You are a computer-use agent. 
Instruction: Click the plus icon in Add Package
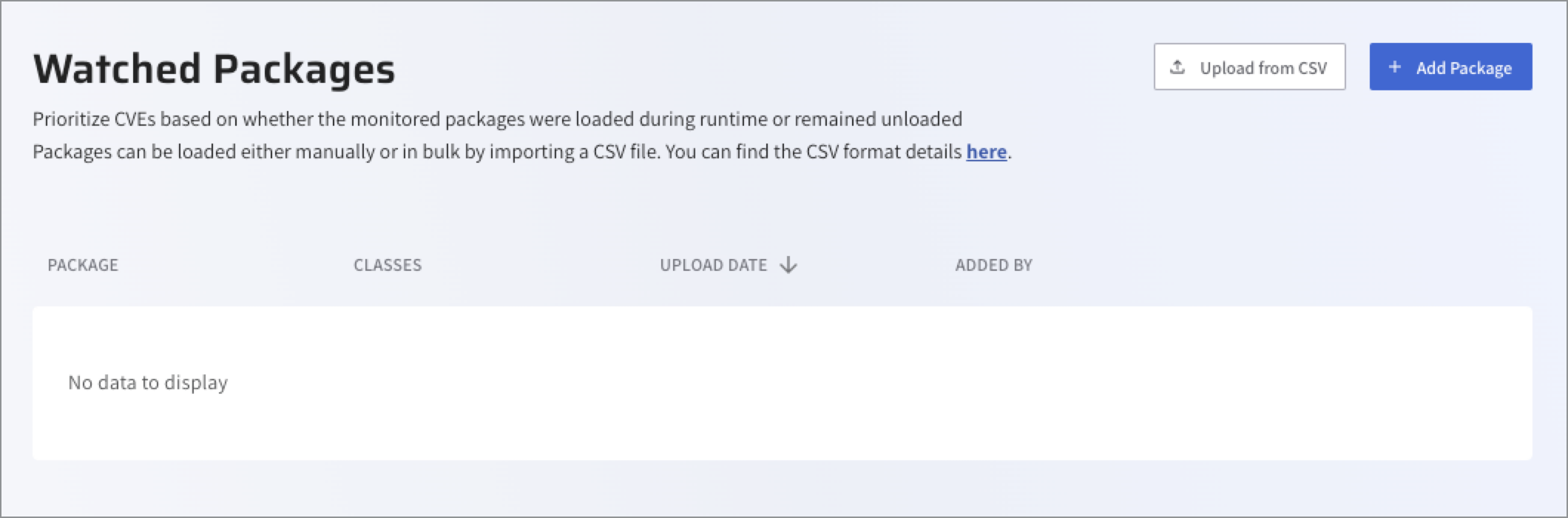pos(1394,67)
